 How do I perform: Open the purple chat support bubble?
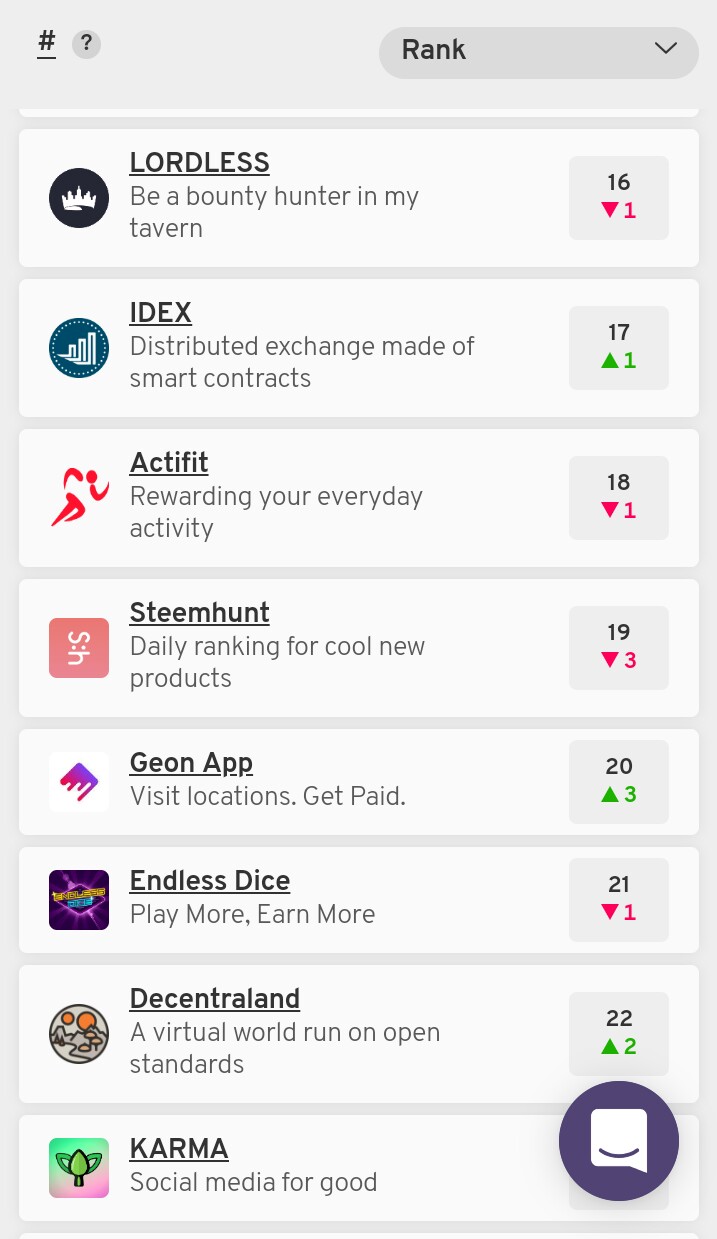[619, 1141]
